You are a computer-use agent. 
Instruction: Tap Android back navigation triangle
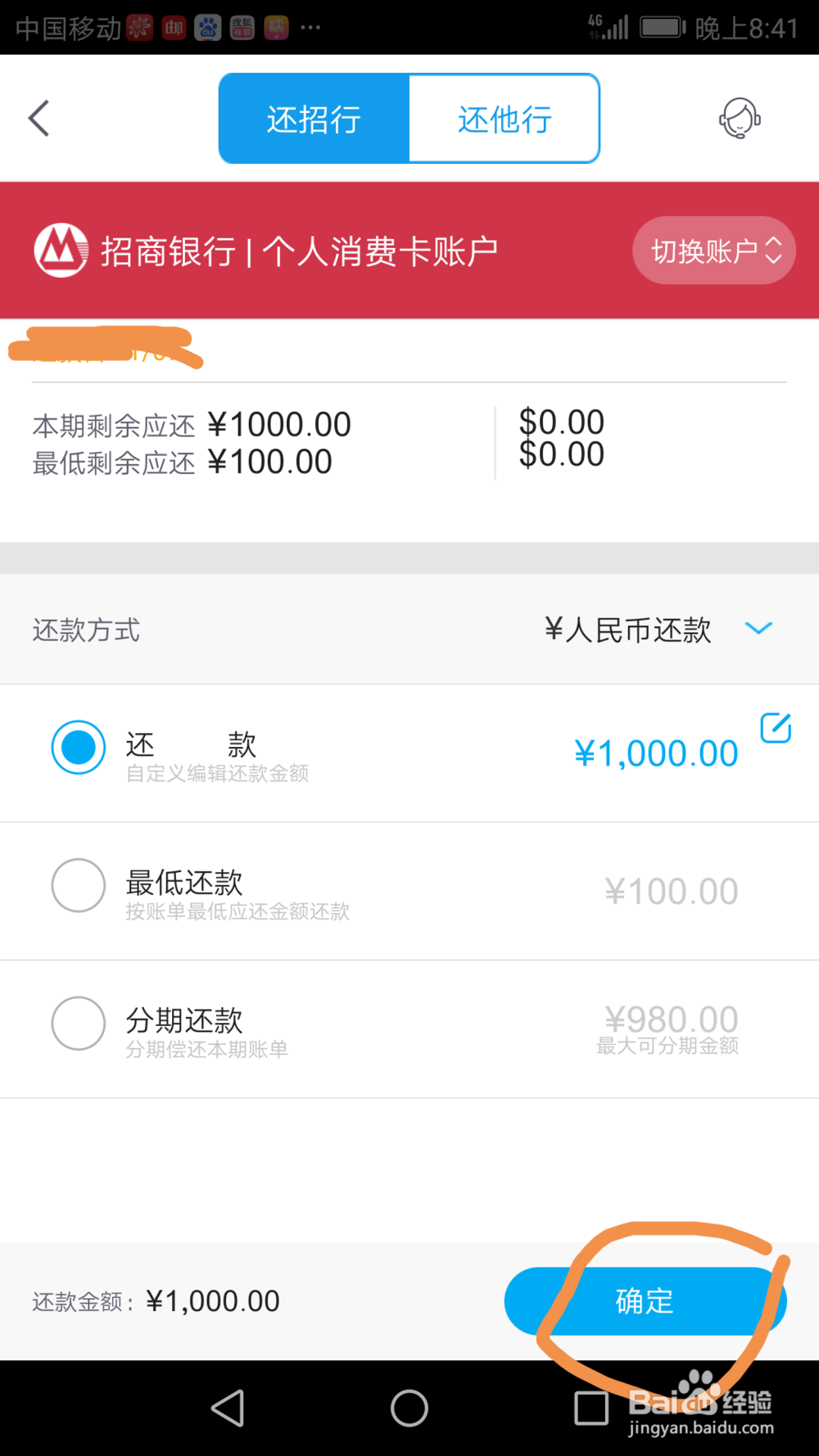pyautogui.click(x=229, y=1409)
